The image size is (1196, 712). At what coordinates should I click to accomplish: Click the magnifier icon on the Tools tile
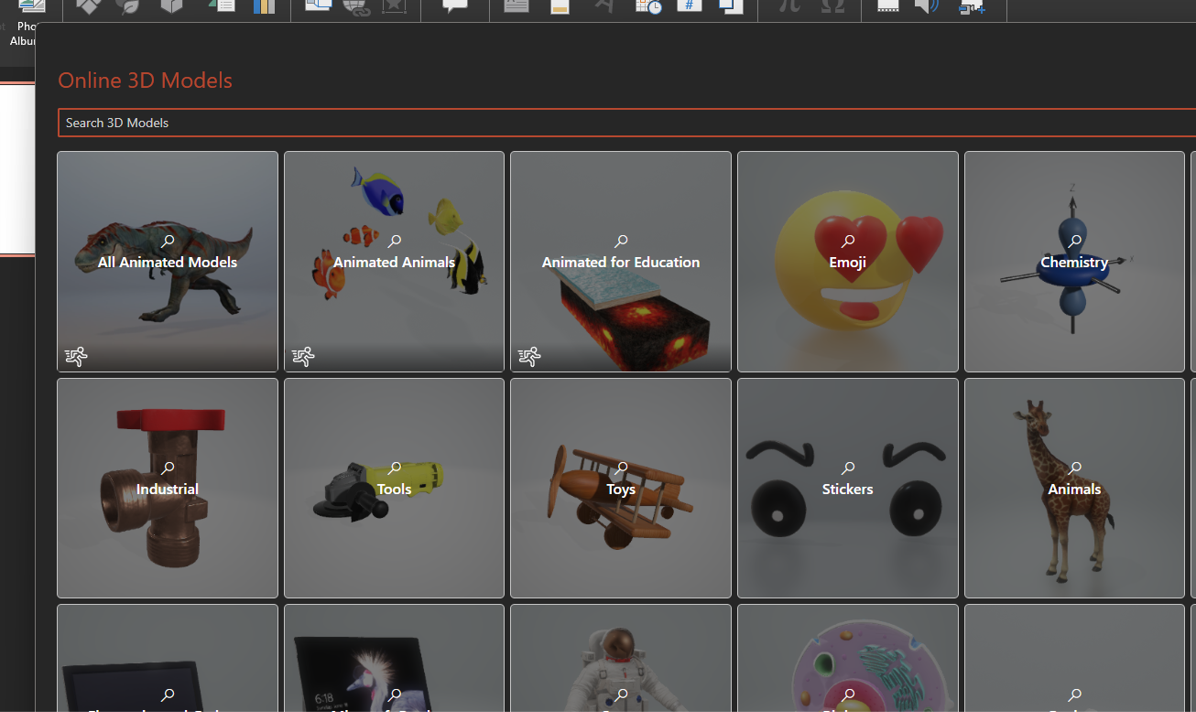[x=394, y=468]
